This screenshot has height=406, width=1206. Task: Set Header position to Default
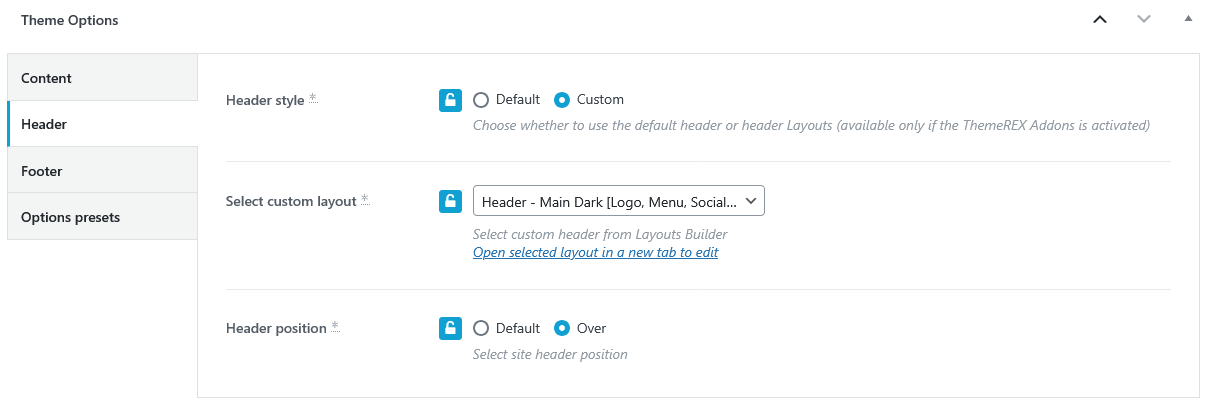click(x=481, y=328)
